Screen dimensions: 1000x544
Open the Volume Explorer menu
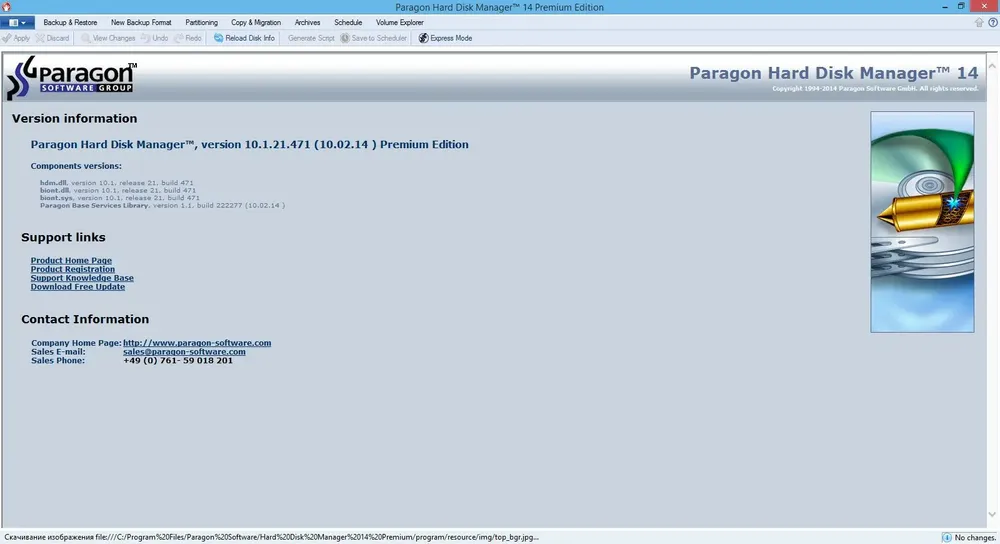(x=400, y=22)
